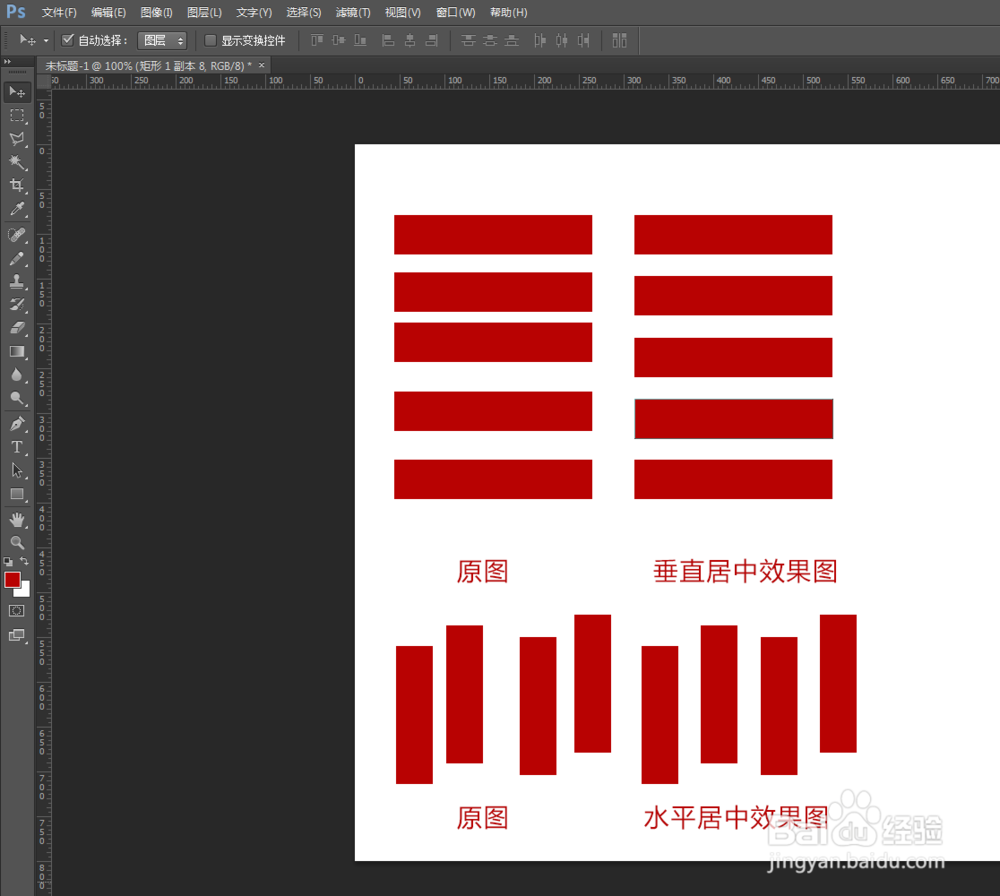Image resolution: width=1000 pixels, height=896 pixels.
Task: Open the 图像(I) menu
Action: 156,13
